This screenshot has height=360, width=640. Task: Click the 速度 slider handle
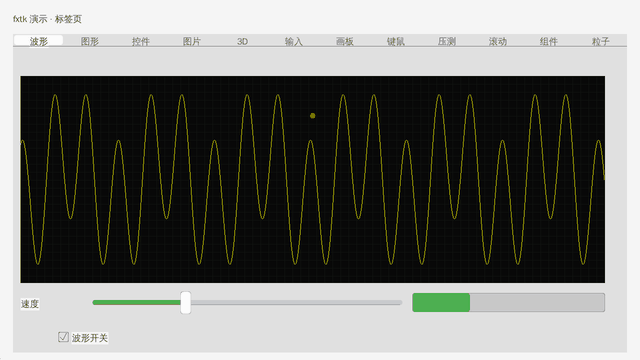186,302
